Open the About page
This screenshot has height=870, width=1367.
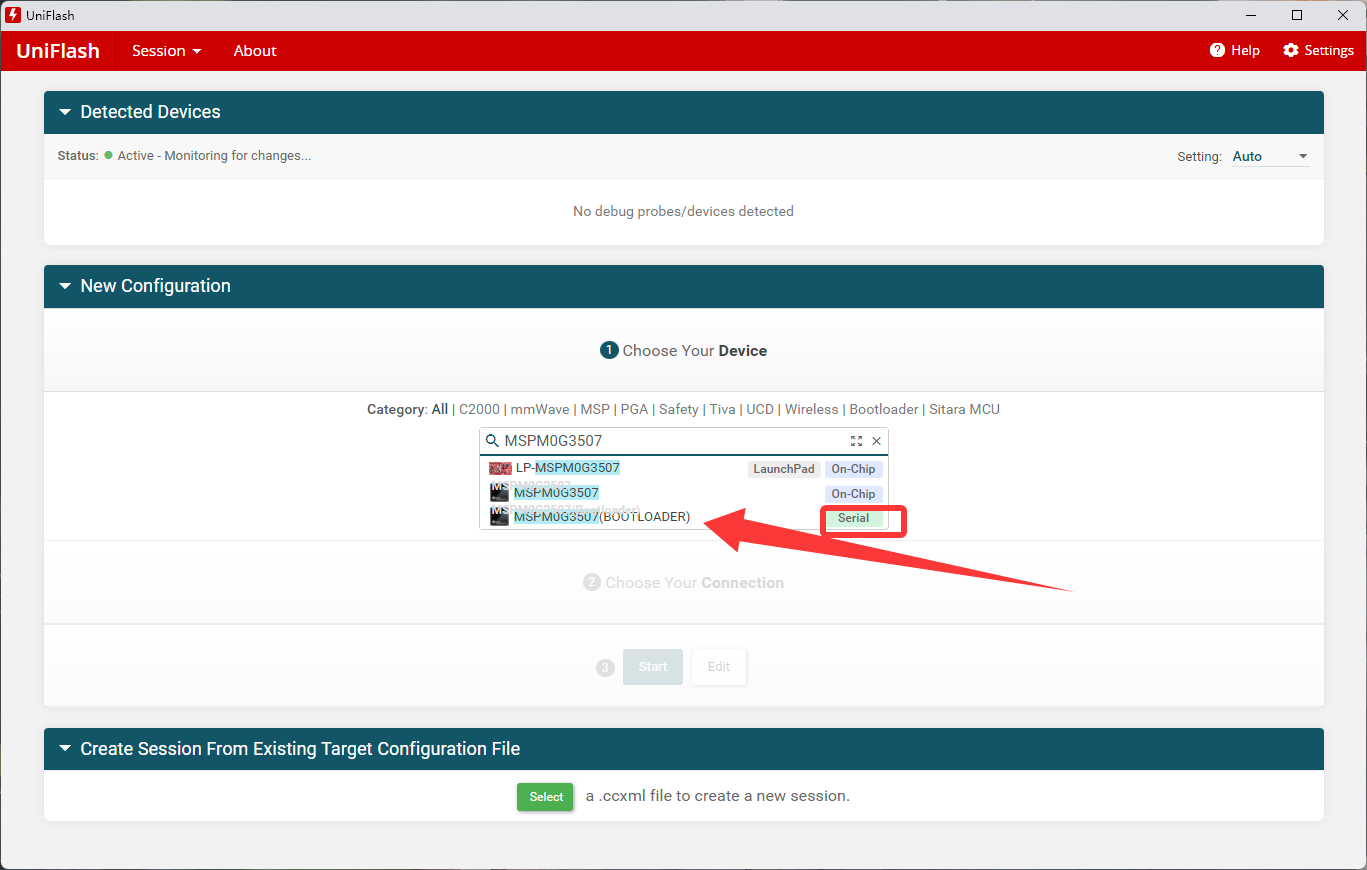click(x=255, y=51)
